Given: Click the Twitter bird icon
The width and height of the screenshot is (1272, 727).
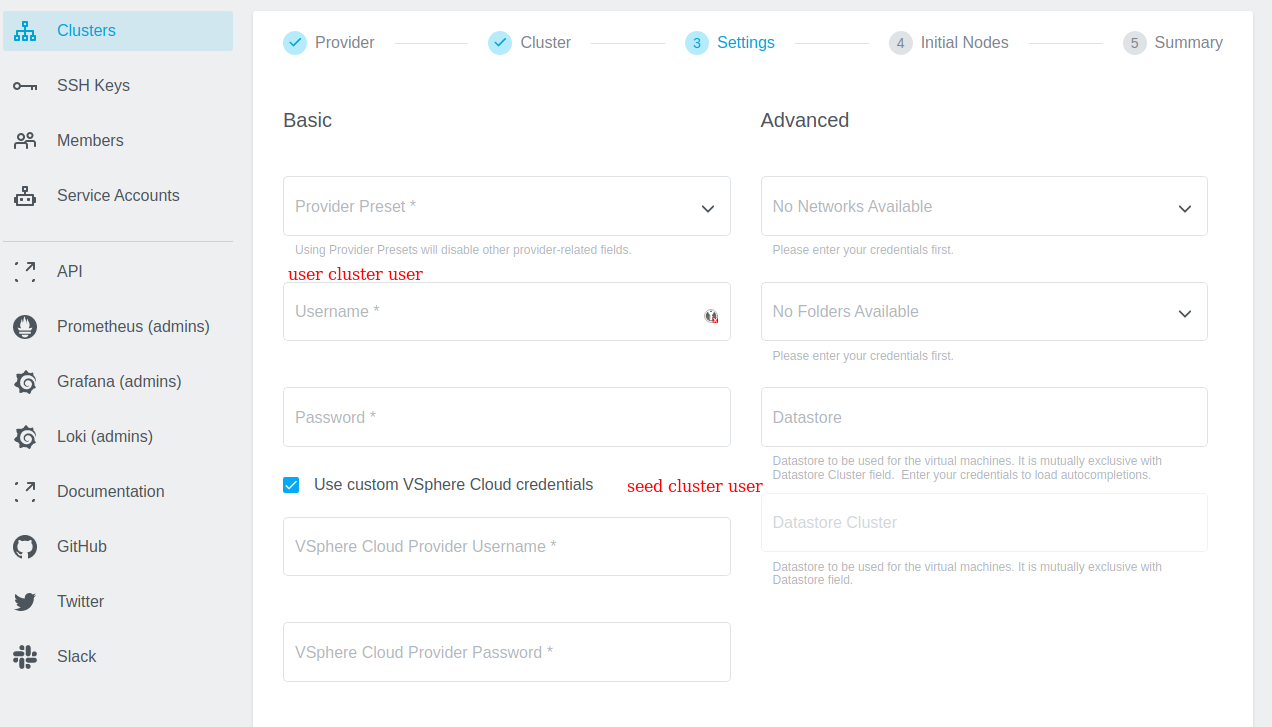Looking at the screenshot, I should pyautogui.click(x=24, y=601).
